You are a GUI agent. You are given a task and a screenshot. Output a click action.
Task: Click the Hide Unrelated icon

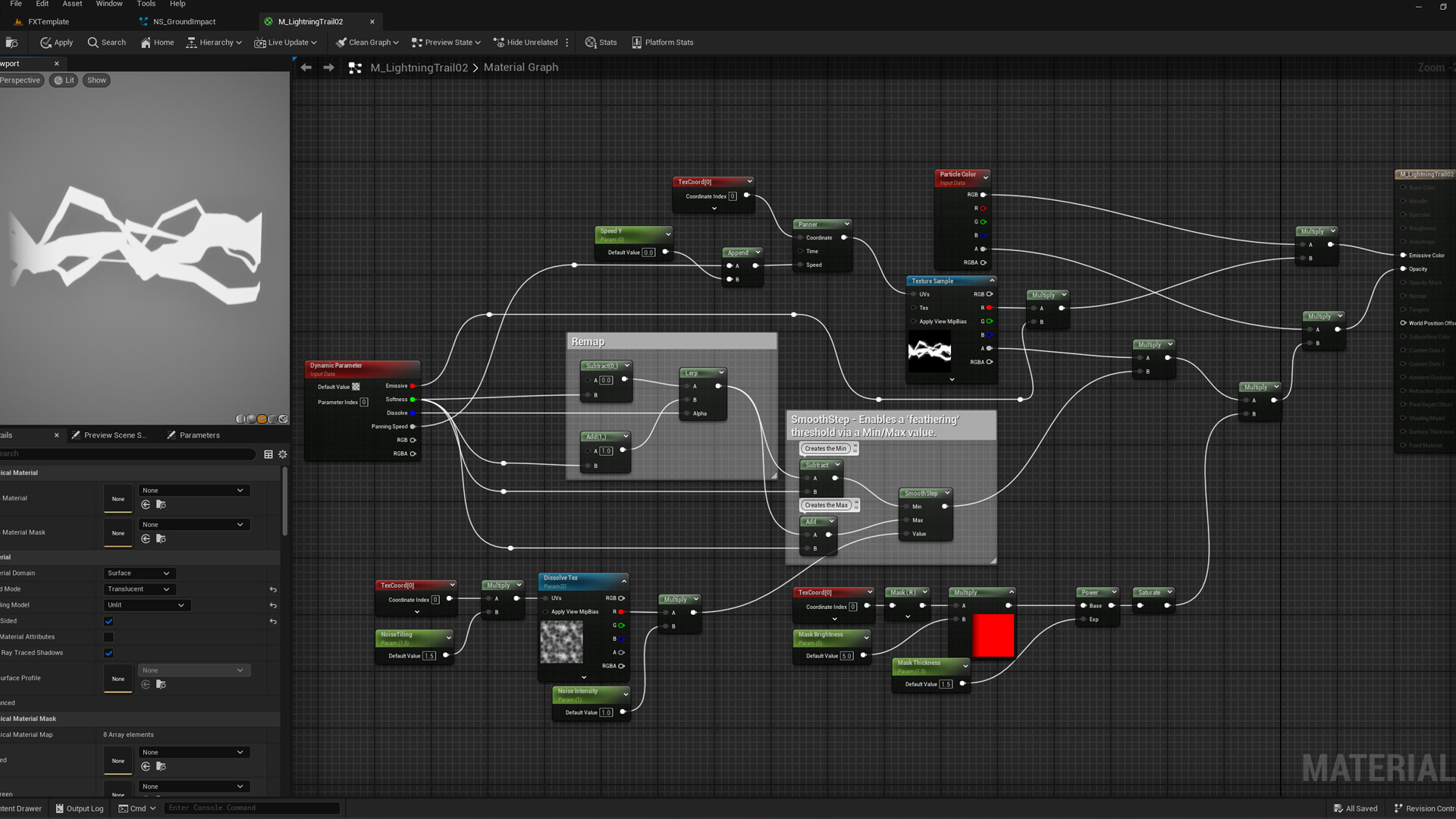(499, 42)
